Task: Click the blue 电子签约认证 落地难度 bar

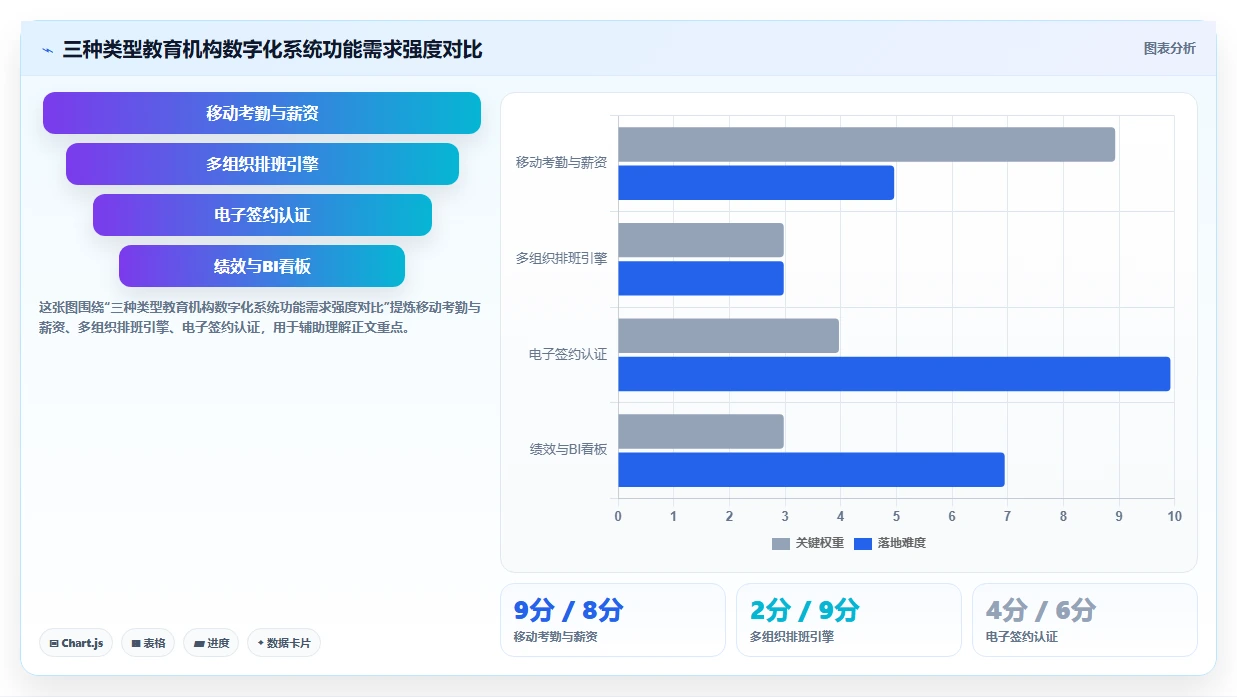Action: click(x=894, y=374)
